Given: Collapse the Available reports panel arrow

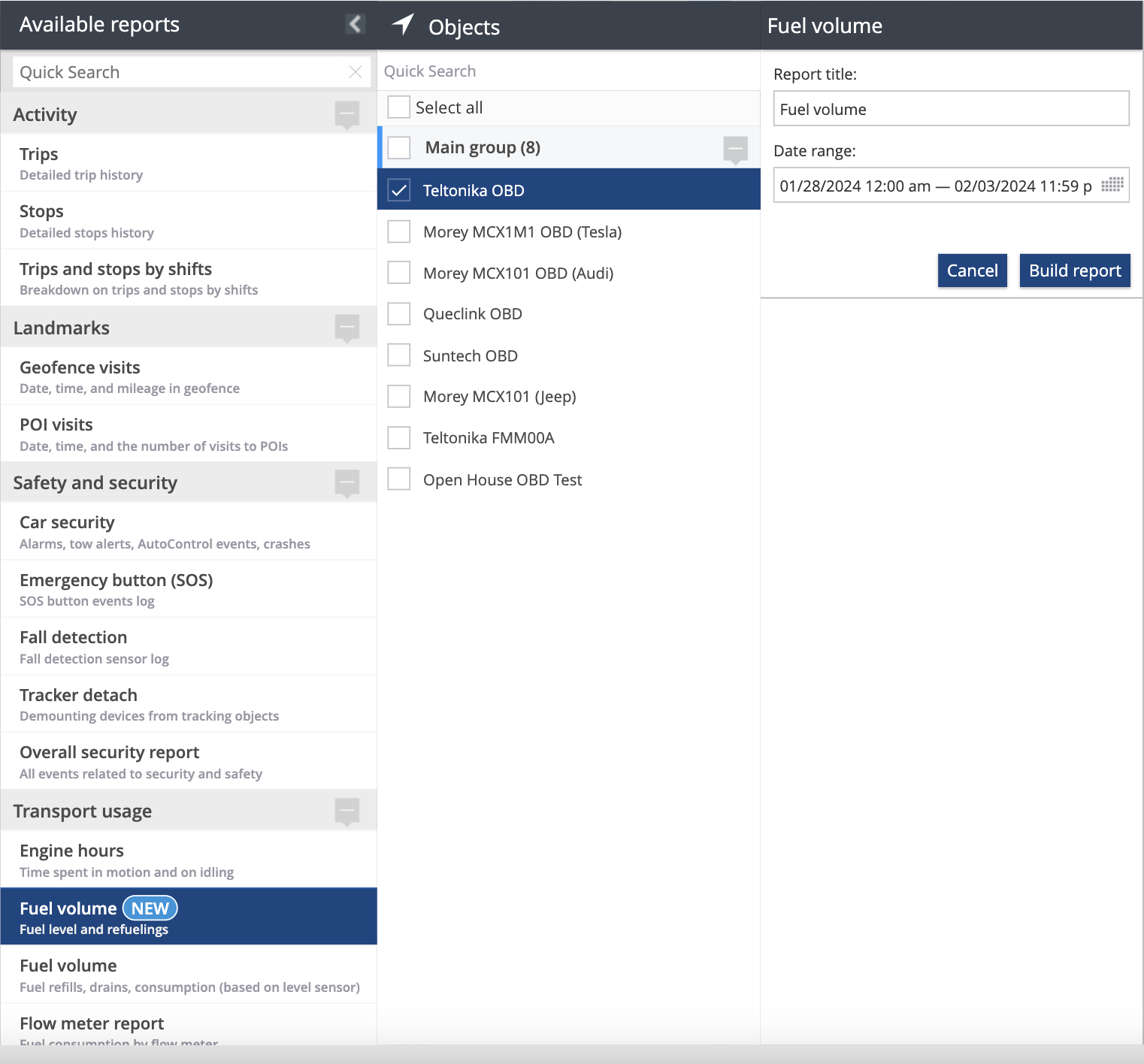Looking at the screenshot, I should [x=356, y=24].
